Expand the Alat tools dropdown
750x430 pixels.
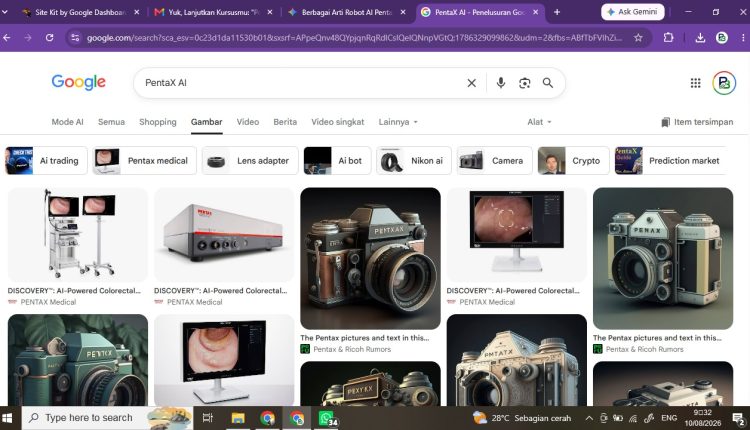click(x=539, y=122)
